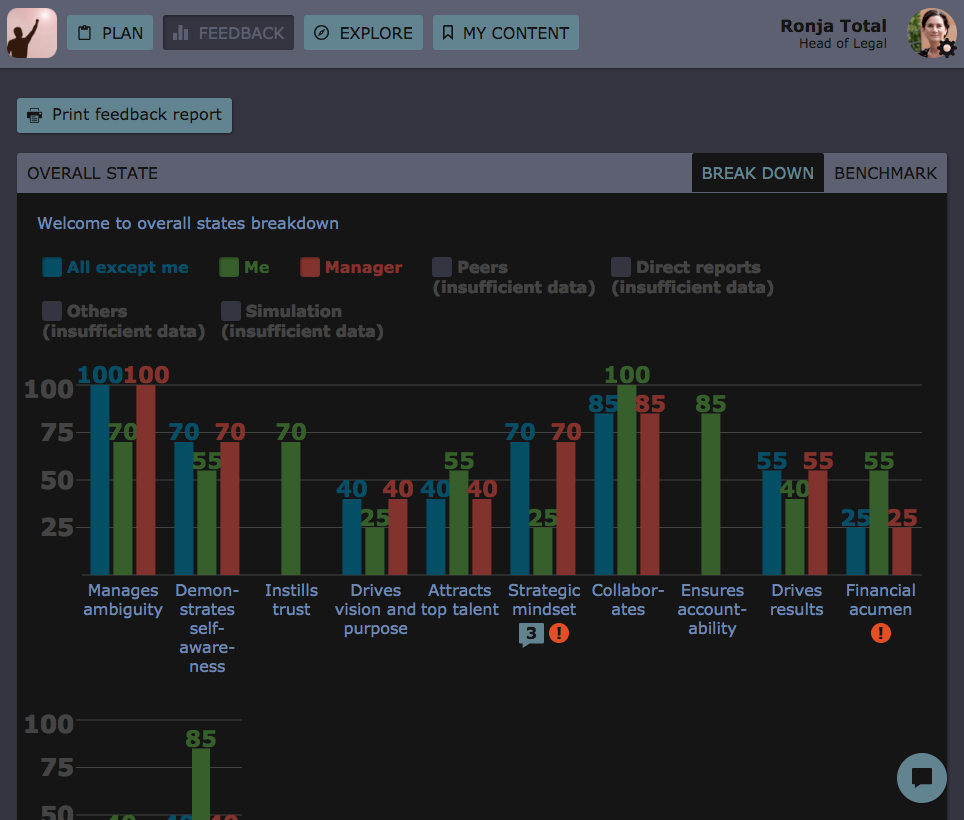Click the 'Head of Legal' job title
The height and width of the screenshot is (820, 964).
click(842, 44)
